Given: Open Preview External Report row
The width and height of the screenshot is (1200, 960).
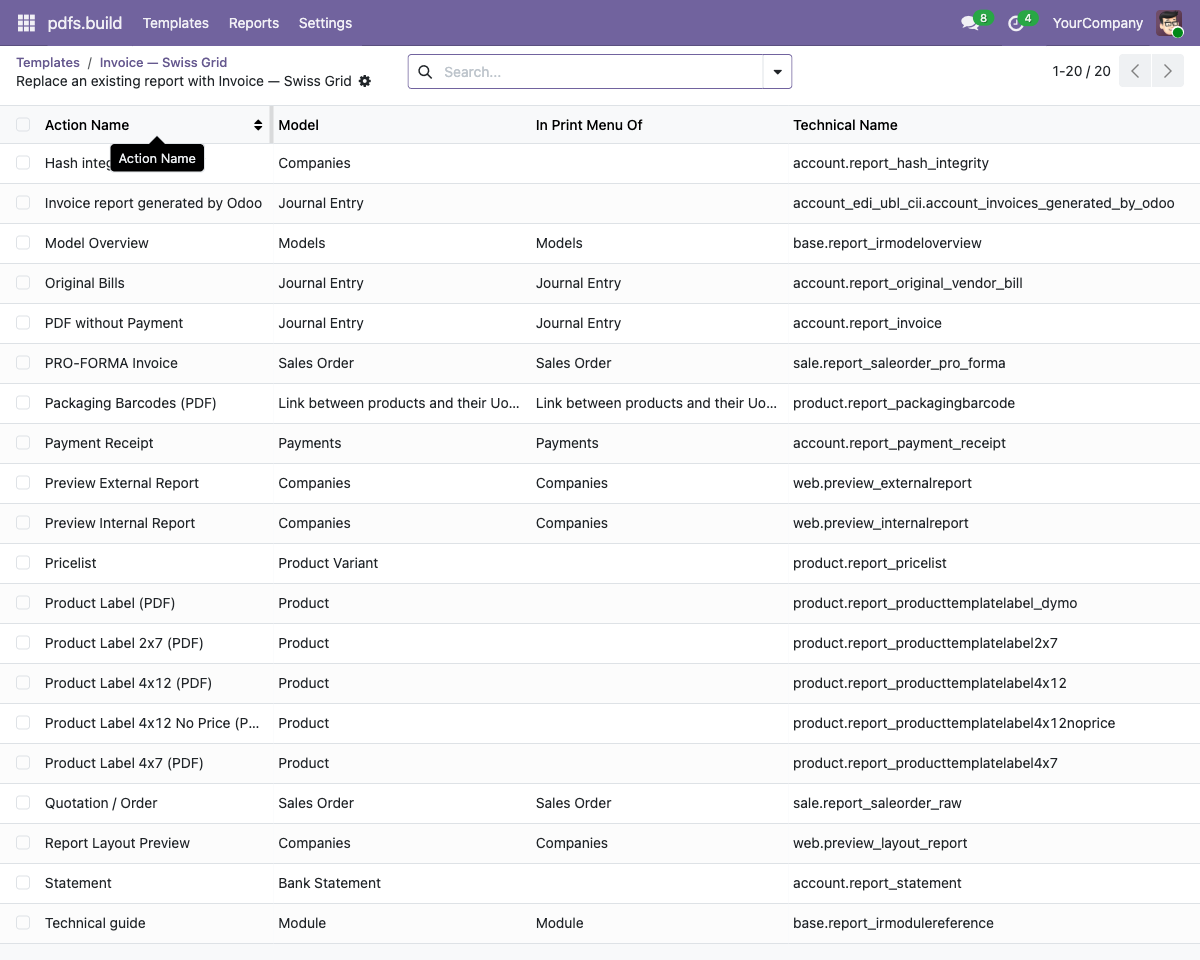Looking at the screenshot, I should pyautogui.click(x=600, y=483).
